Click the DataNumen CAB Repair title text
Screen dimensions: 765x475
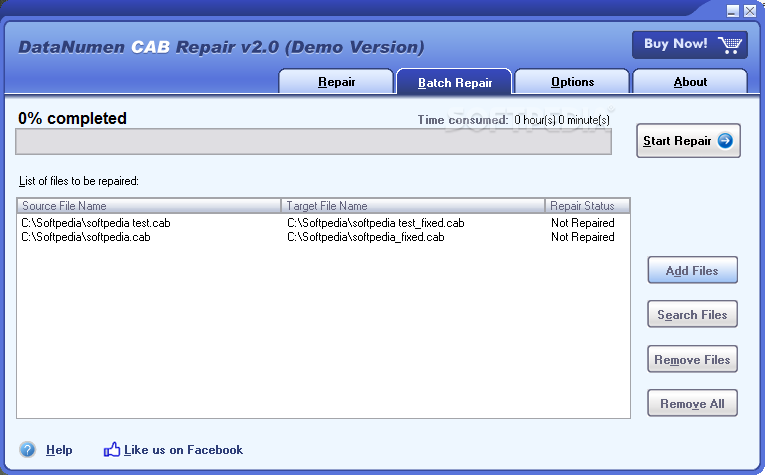coord(221,47)
